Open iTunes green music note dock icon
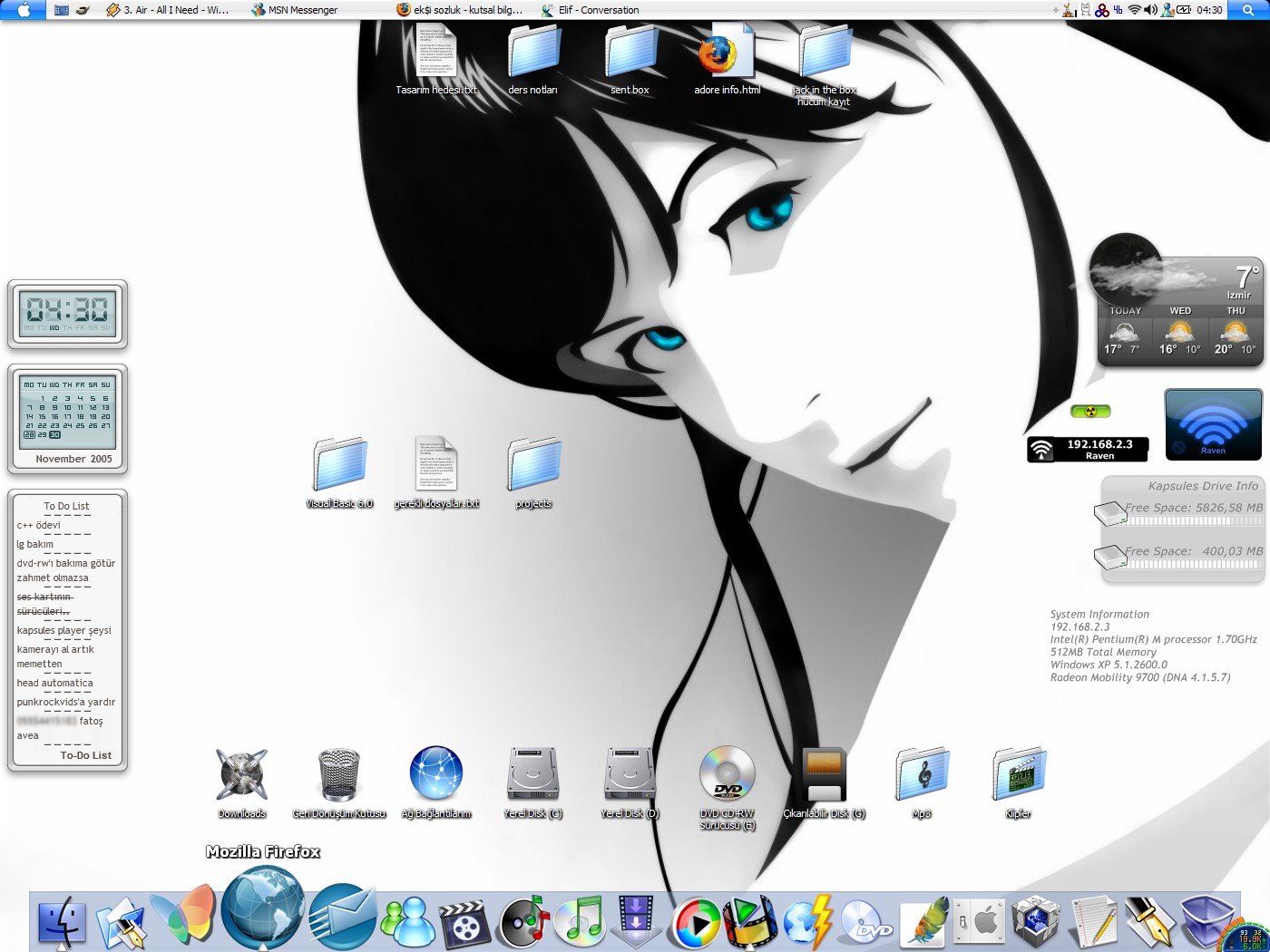The height and width of the screenshot is (952, 1270). click(x=580, y=921)
